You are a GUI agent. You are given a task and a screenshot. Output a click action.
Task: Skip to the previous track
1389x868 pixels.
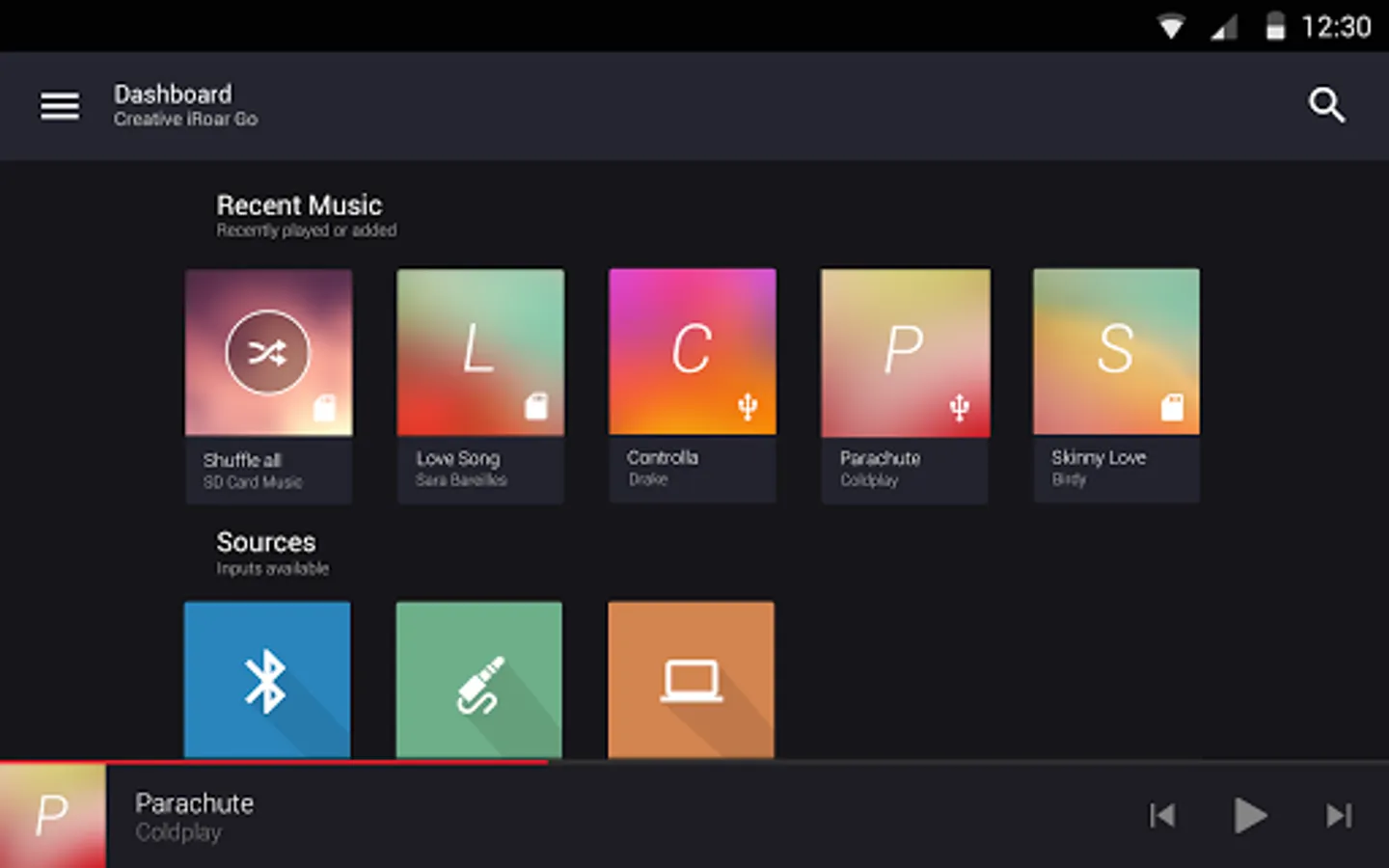click(1162, 816)
